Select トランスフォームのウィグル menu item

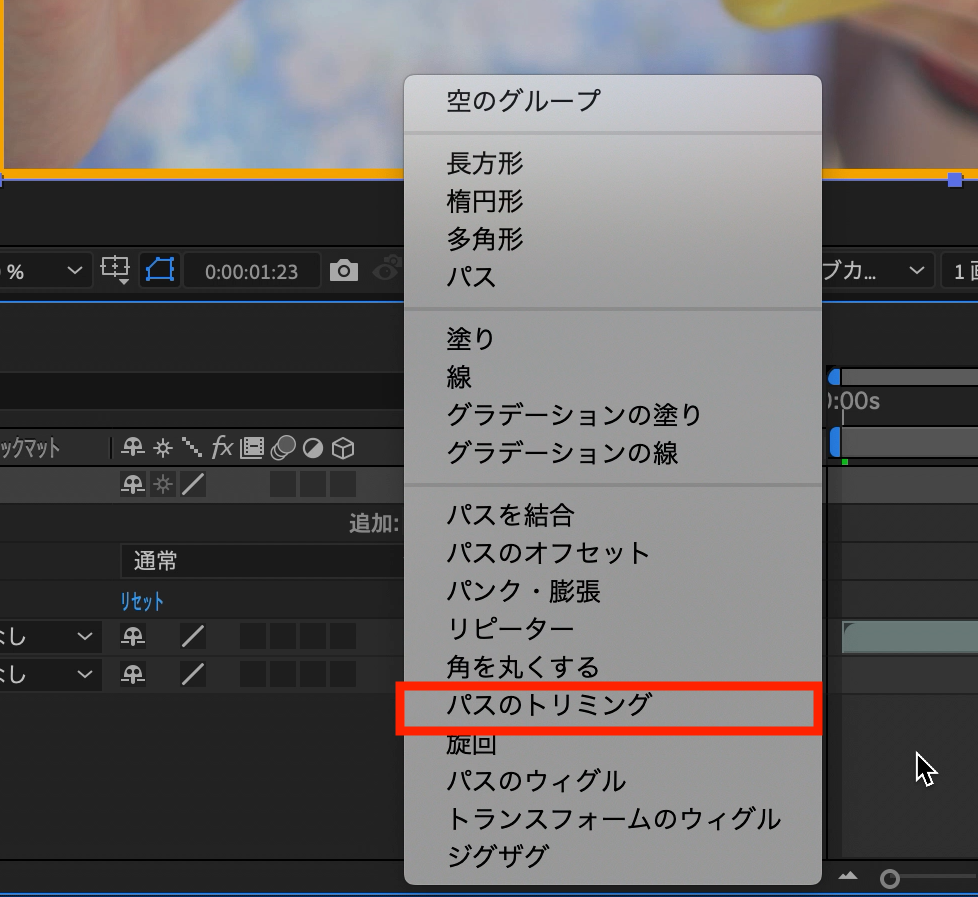coord(612,818)
